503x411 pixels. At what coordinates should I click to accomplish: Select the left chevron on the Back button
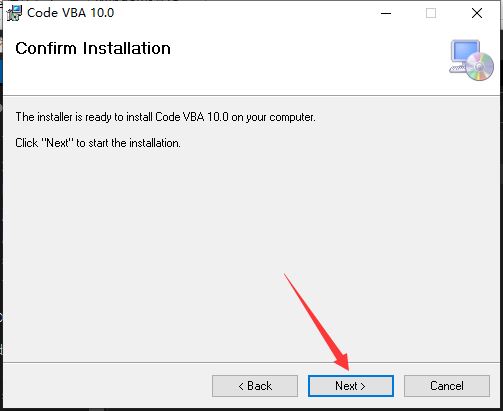241,386
